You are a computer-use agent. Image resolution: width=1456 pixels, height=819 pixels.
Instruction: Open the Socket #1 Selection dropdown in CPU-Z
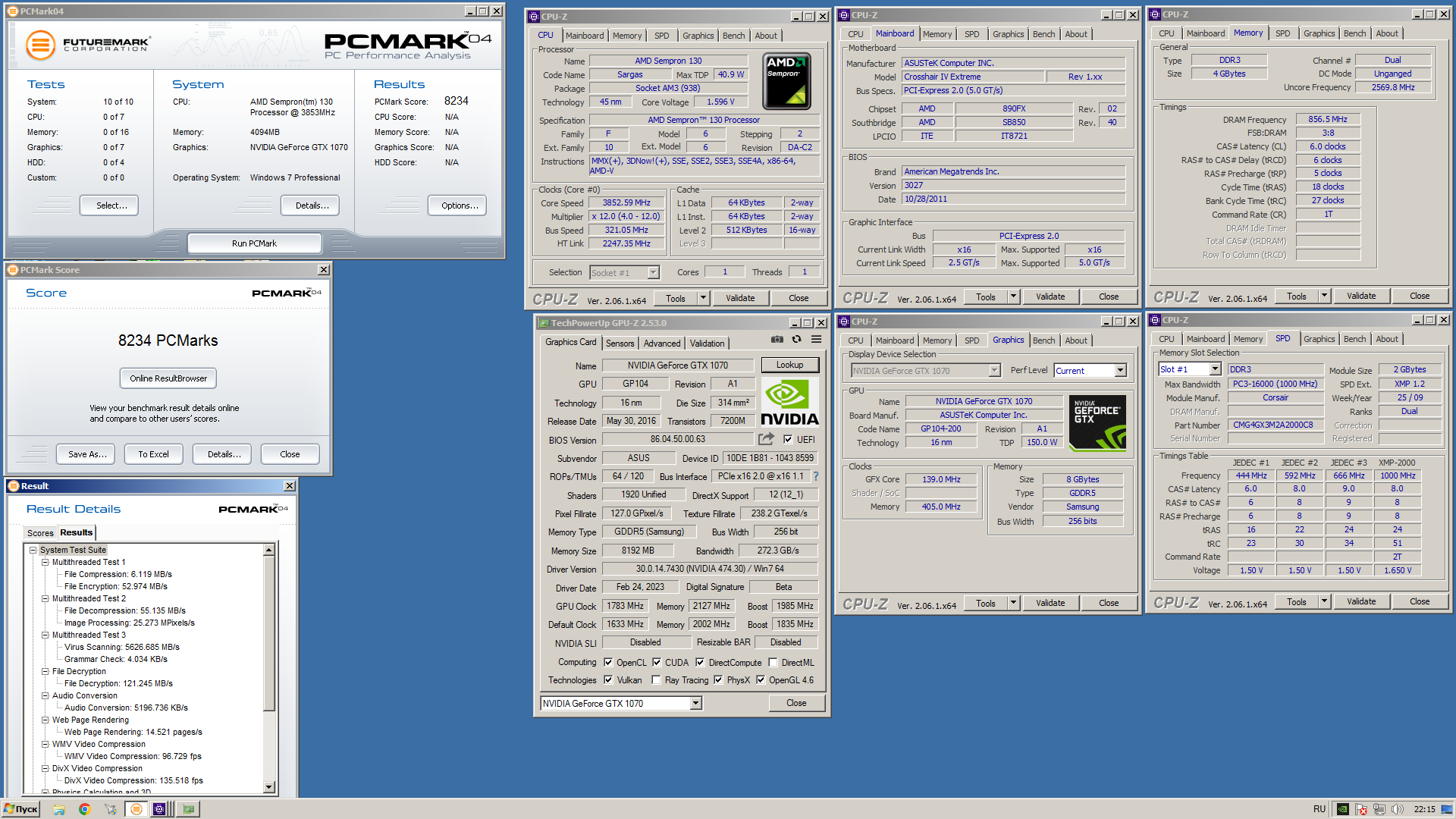[653, 273]
